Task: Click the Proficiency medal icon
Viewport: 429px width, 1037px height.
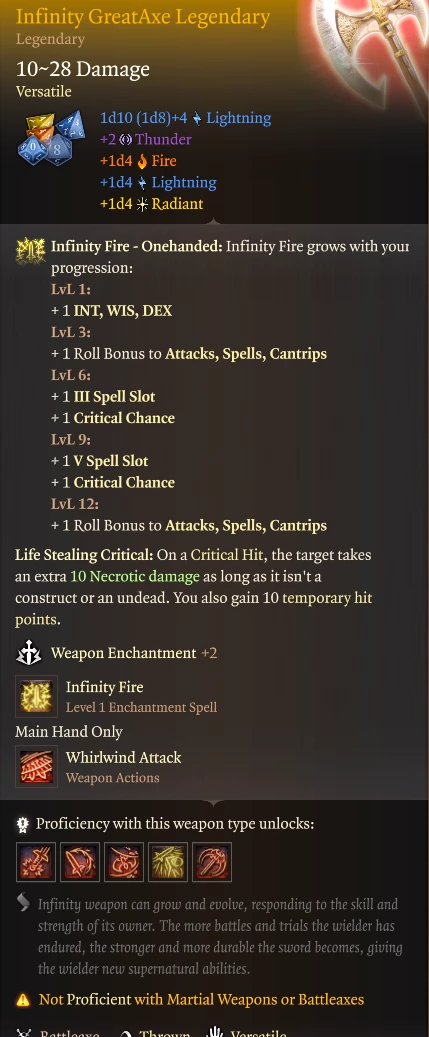Action: pyautogui.click(x=23, y=824)
